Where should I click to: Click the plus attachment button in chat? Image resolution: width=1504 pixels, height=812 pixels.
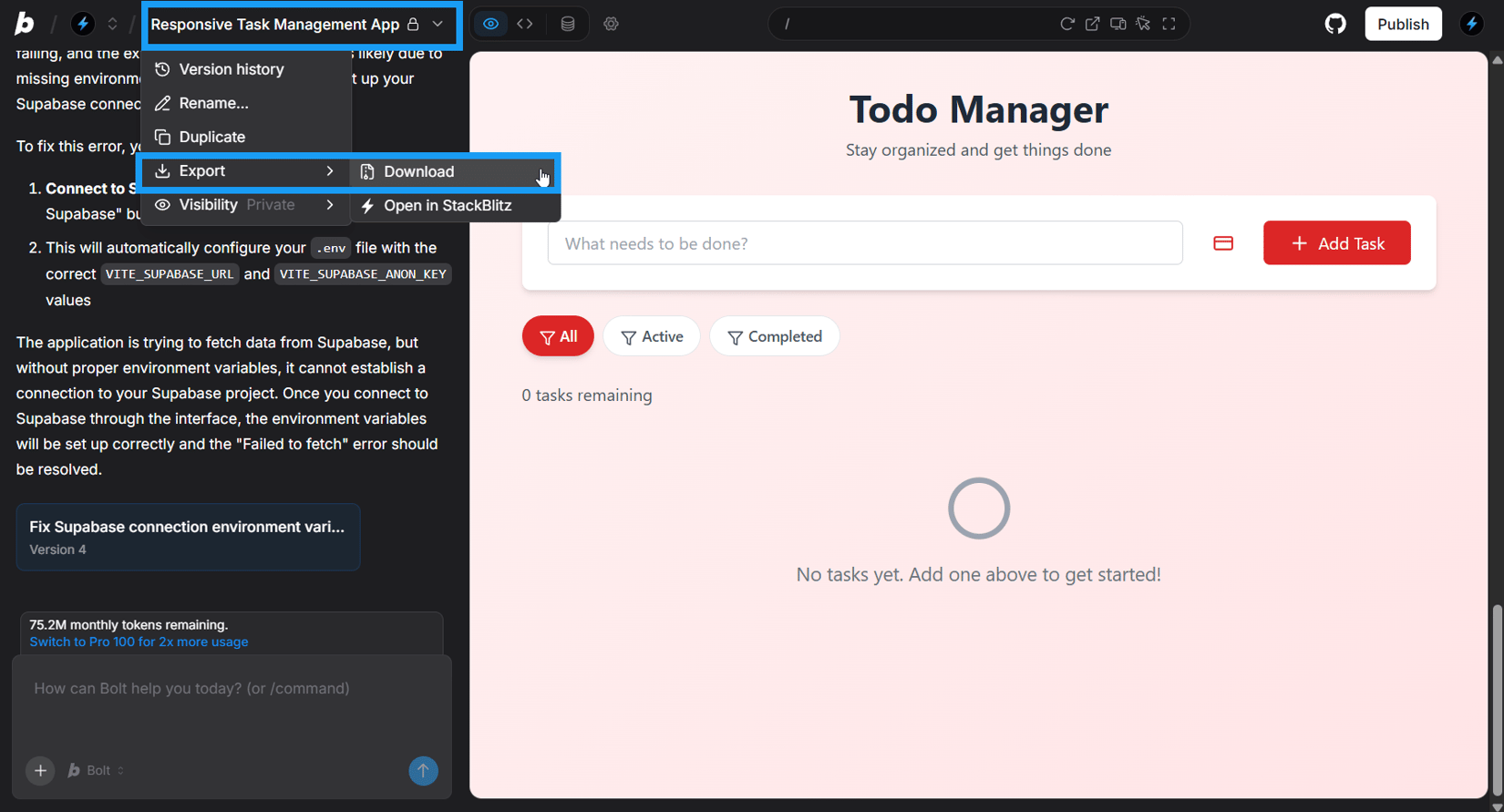(x=40, y=771)
